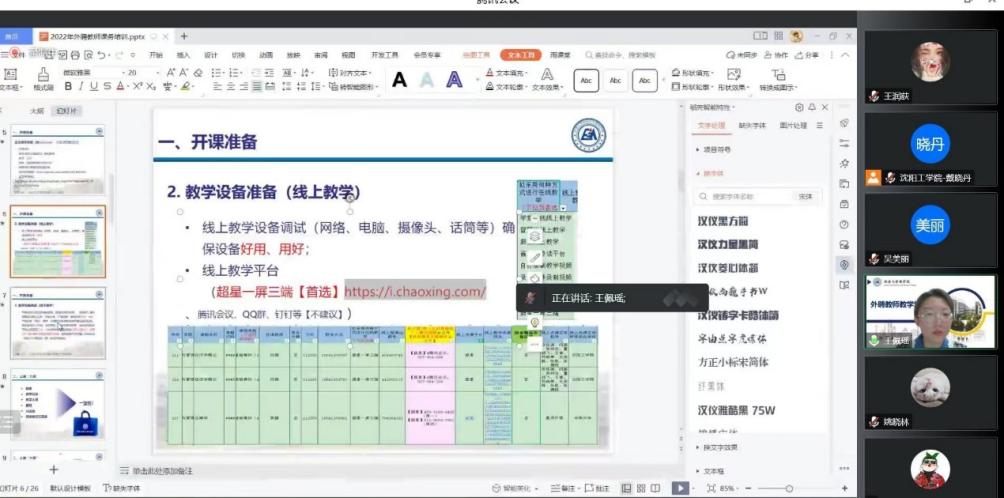The height and width of the screenshot is (498, 1004).
Task: Click the zoom in plus button
Action: (845, 488)
